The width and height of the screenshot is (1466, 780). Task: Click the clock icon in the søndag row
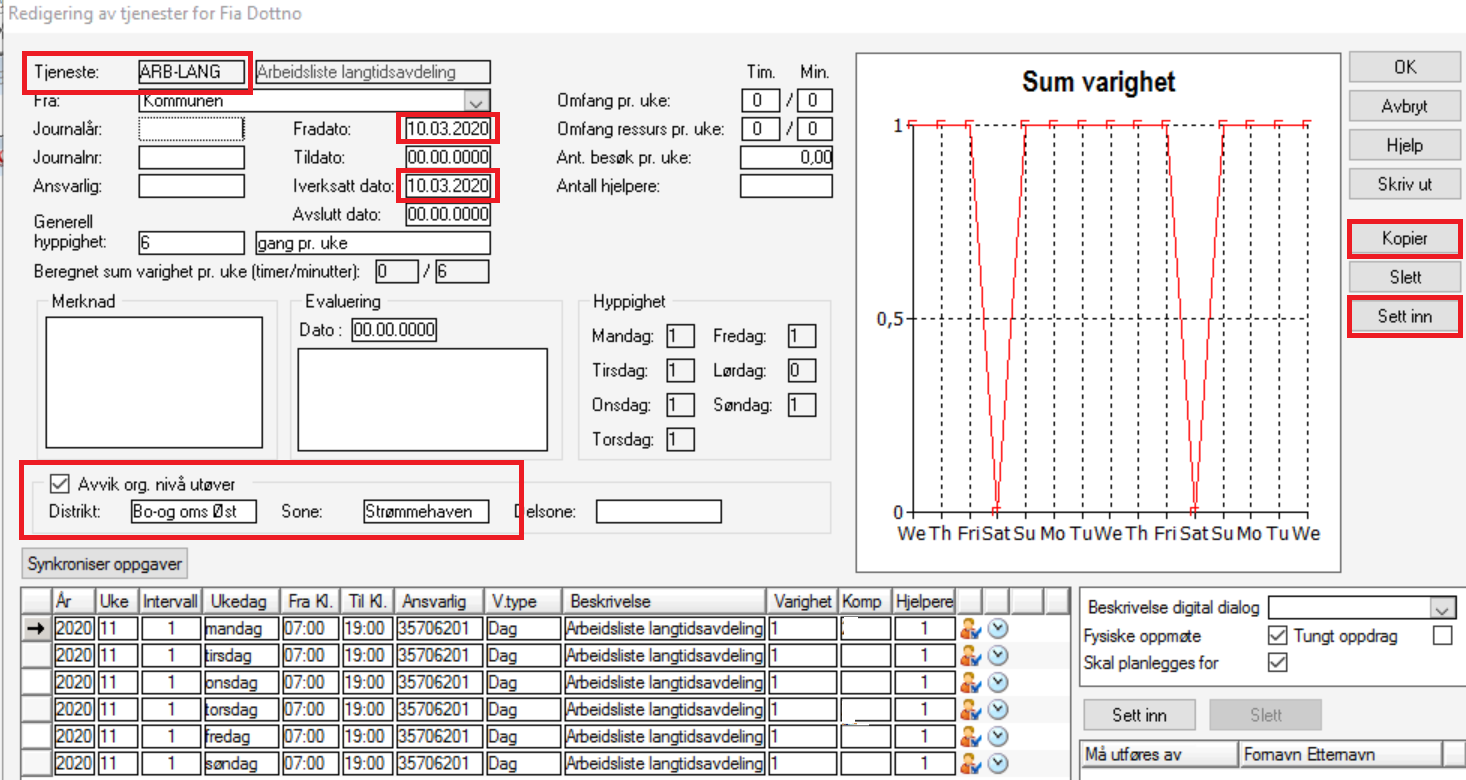coord(997,764)
